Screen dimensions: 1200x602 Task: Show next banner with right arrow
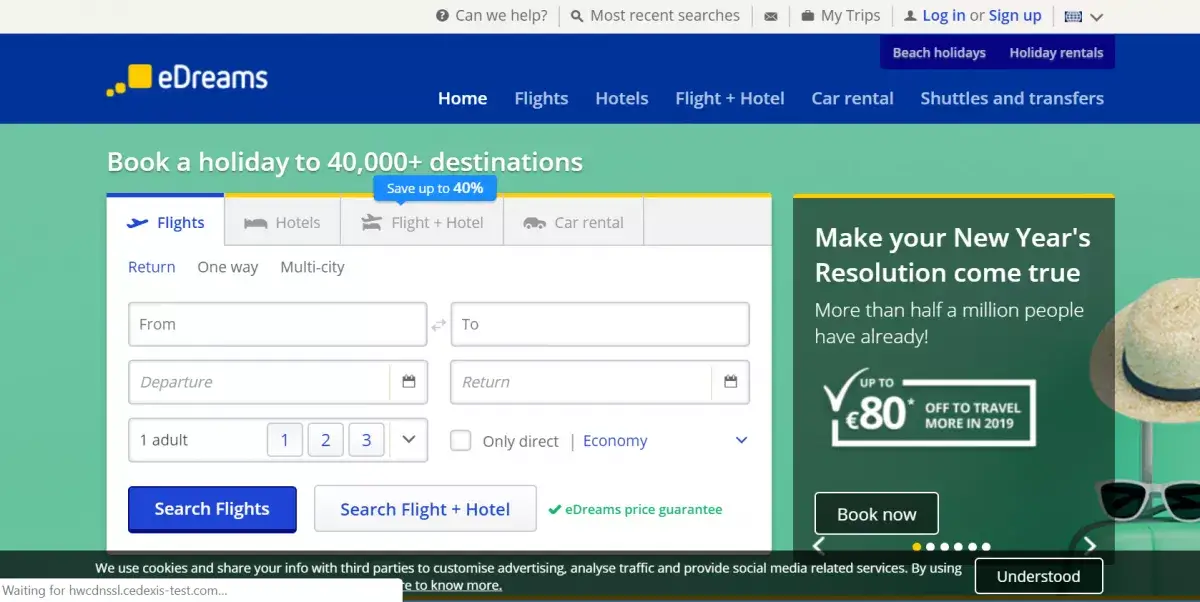(1090, 545)
